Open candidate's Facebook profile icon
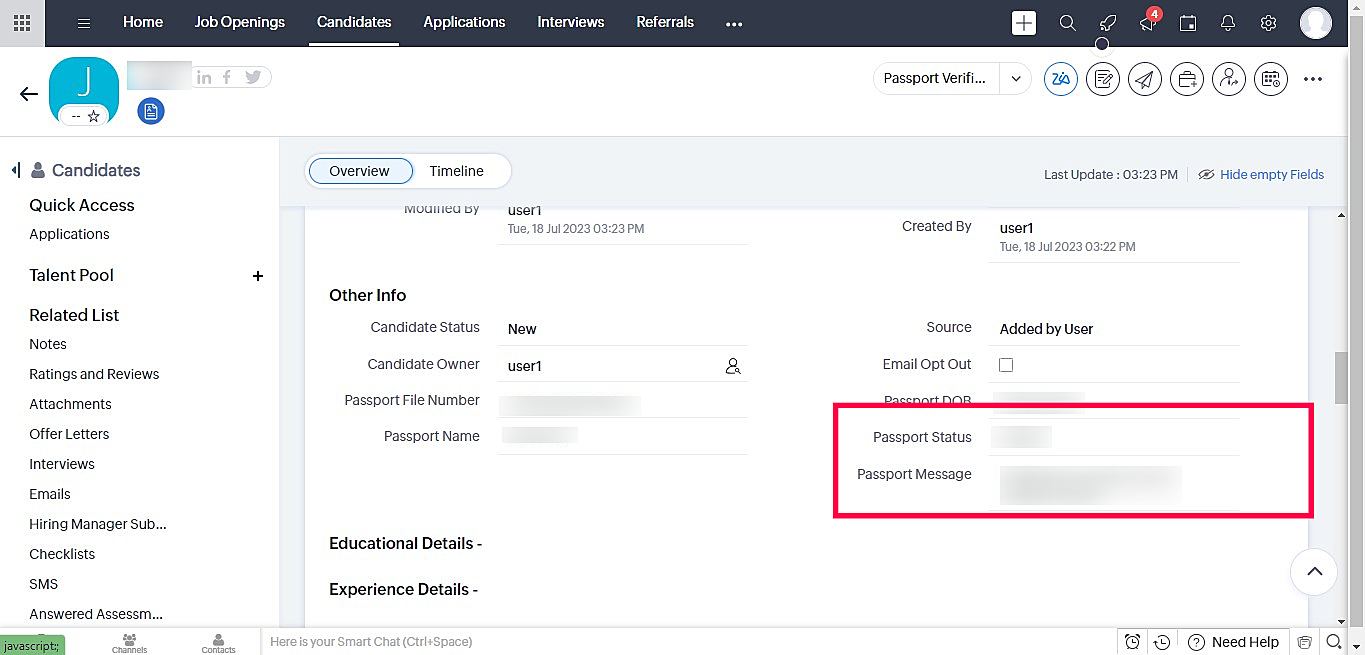The width and height of the screenshot is (1365, 655). coord(228,77)
